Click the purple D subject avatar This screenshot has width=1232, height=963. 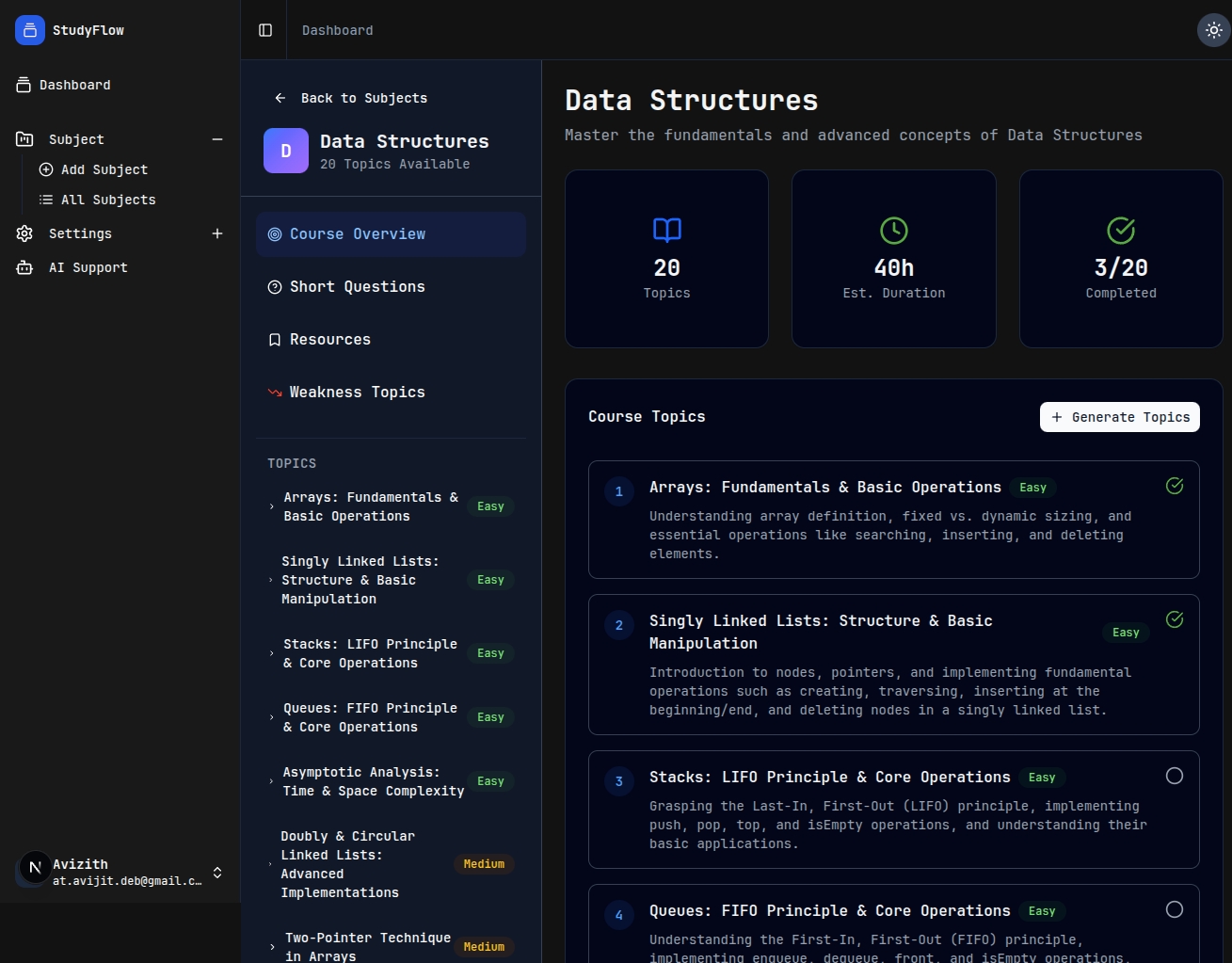286,151
